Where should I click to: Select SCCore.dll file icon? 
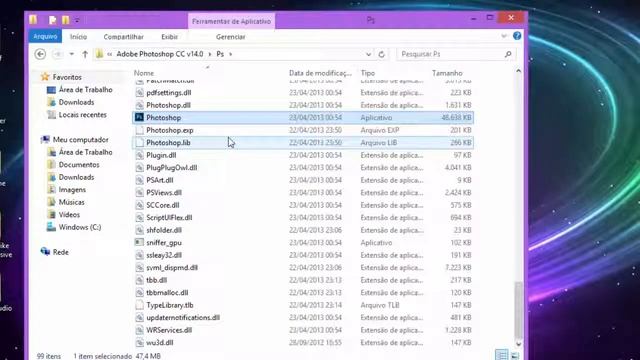pyautogui.click(x=139, y=205)
